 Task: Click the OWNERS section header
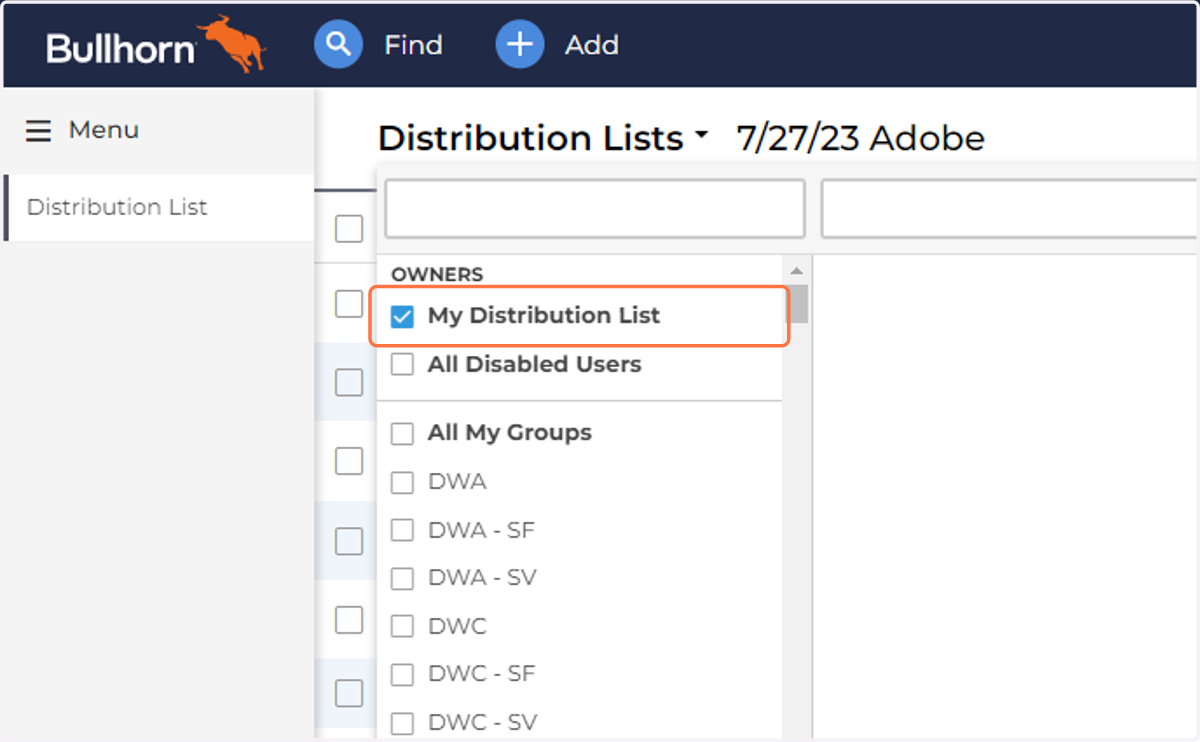(x=437, y=274)
